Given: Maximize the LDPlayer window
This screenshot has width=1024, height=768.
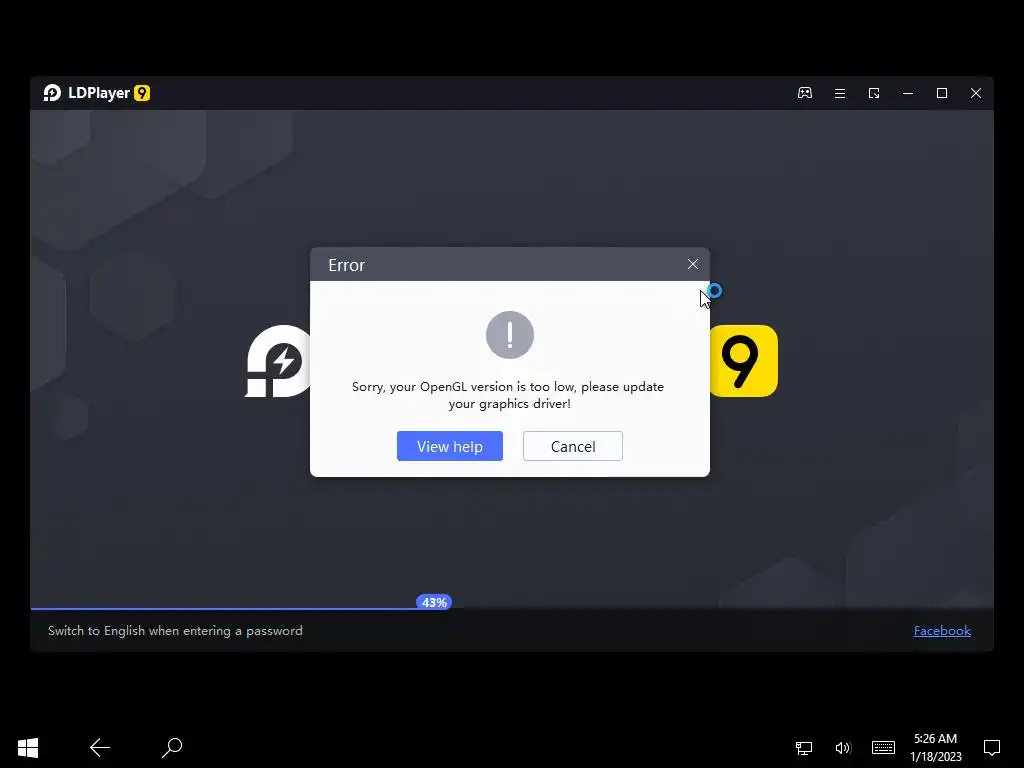Looking at the screenshot, I should click(942, 93).
